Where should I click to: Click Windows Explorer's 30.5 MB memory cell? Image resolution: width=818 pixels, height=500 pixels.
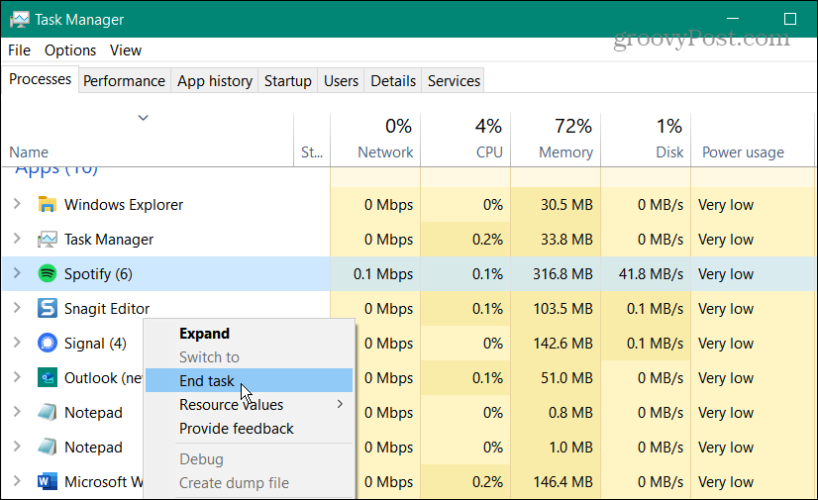click(556, 204)
